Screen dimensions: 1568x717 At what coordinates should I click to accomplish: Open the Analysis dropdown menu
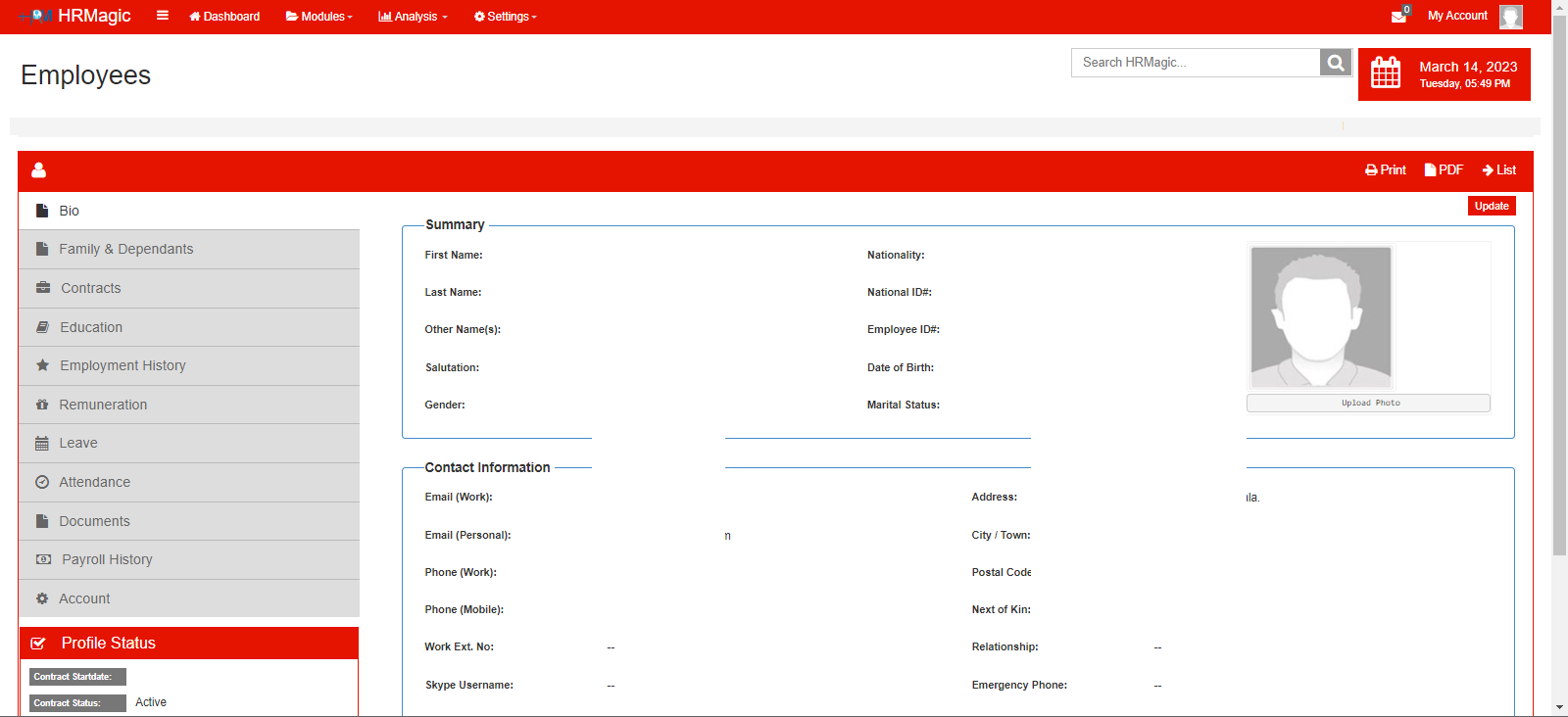[x=413, y=17]
